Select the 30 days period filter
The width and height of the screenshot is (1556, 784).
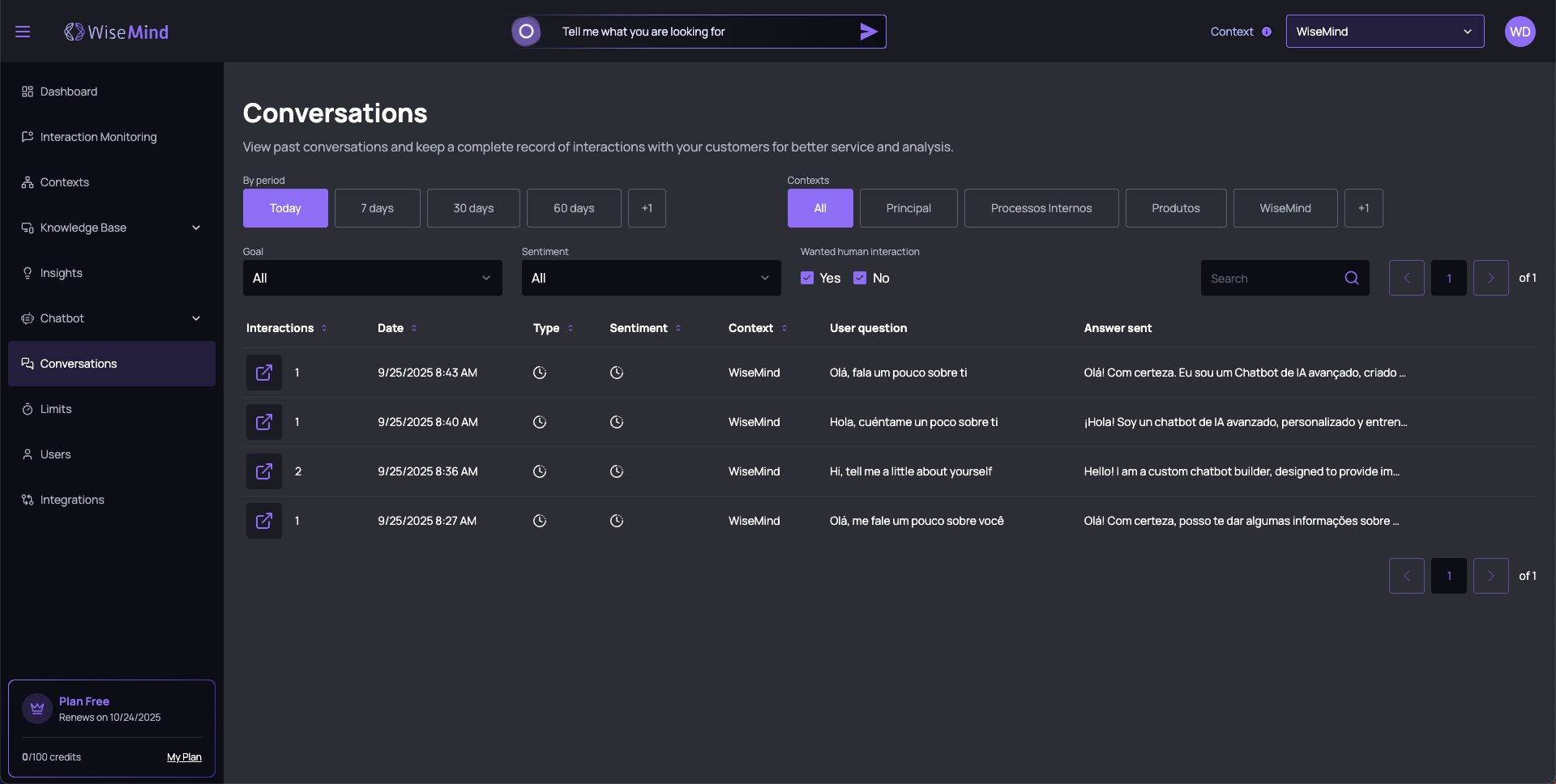click(473, 208)
